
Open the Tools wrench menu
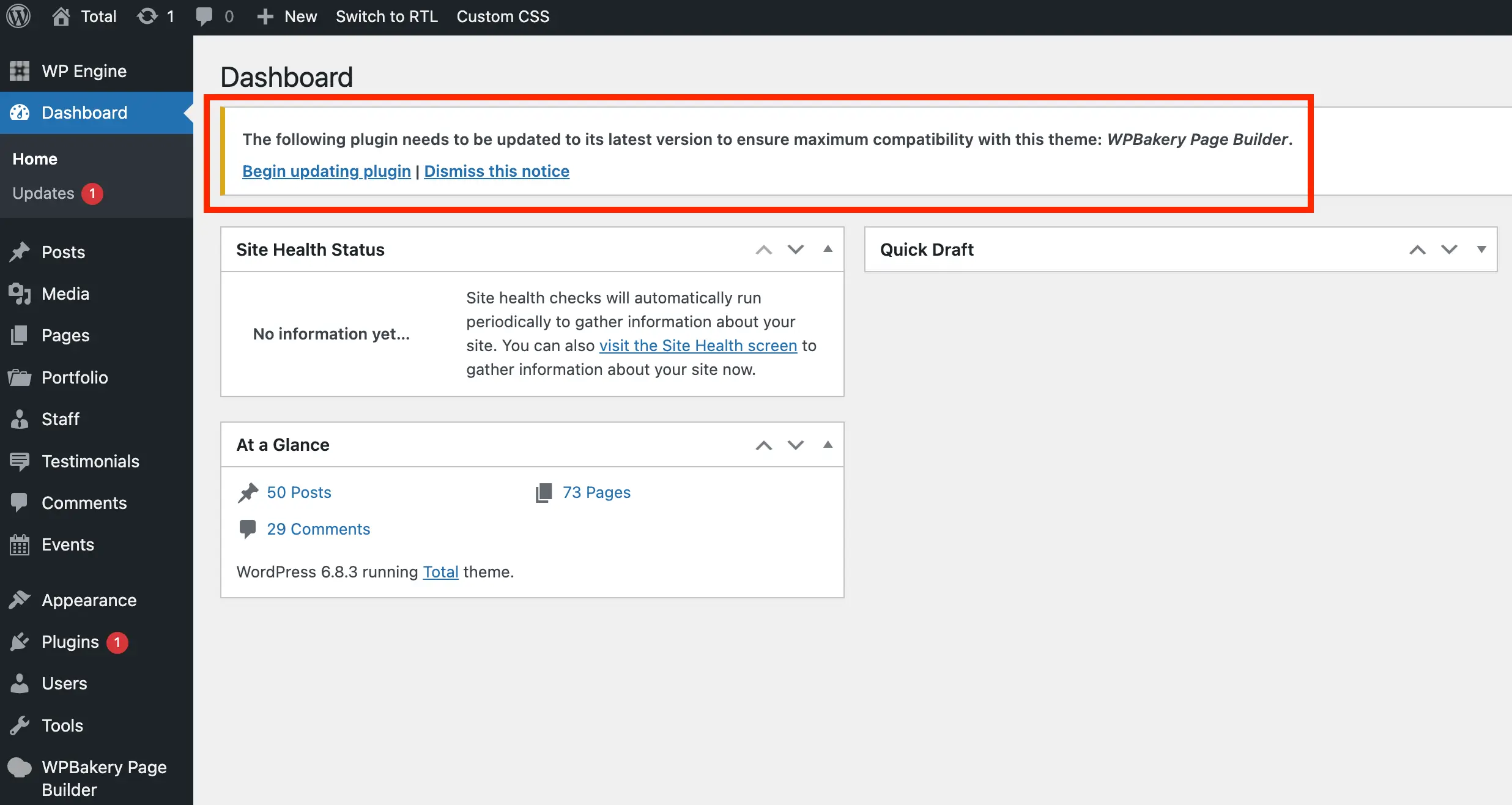coord(62,725)
